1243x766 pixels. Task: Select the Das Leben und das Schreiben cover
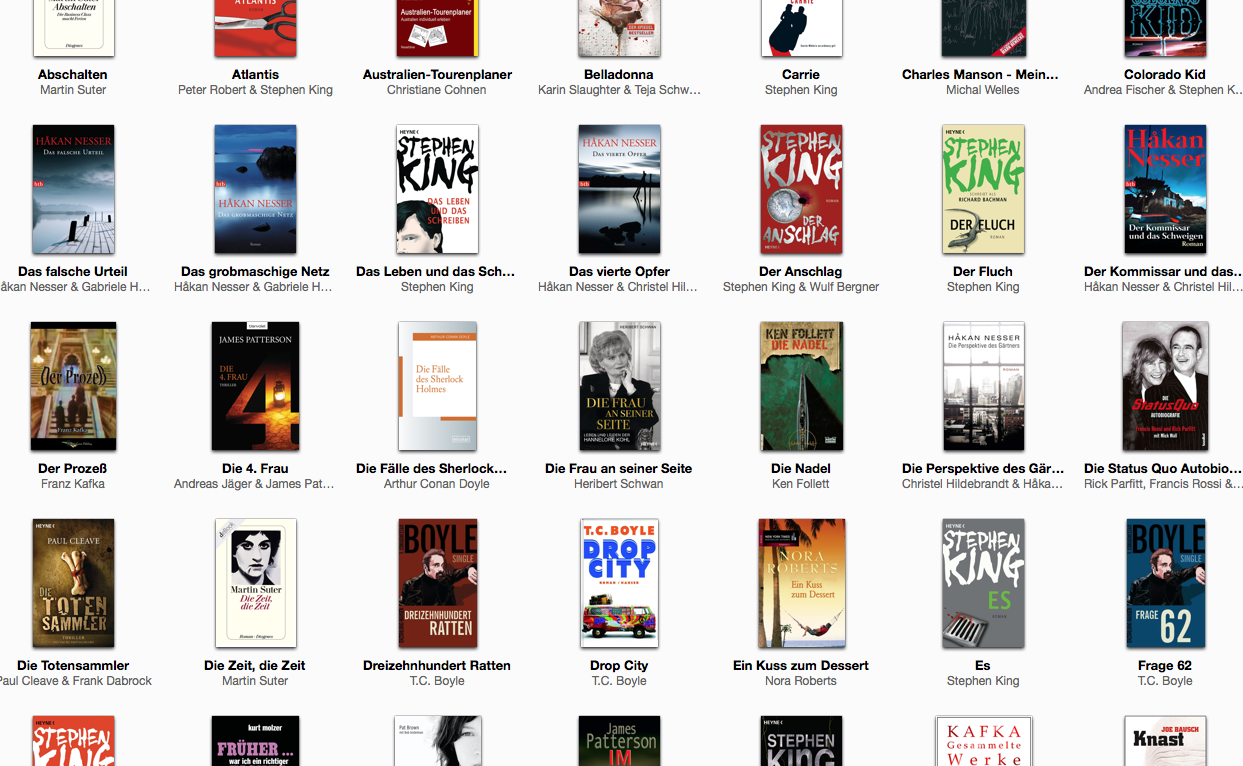click(x=437, y=189)
